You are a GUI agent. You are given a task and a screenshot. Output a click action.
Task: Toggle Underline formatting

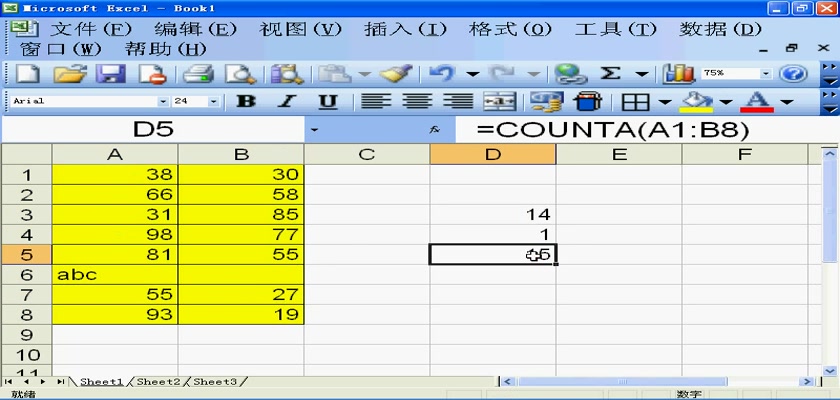pyautogui.click(x=327, y=102)
